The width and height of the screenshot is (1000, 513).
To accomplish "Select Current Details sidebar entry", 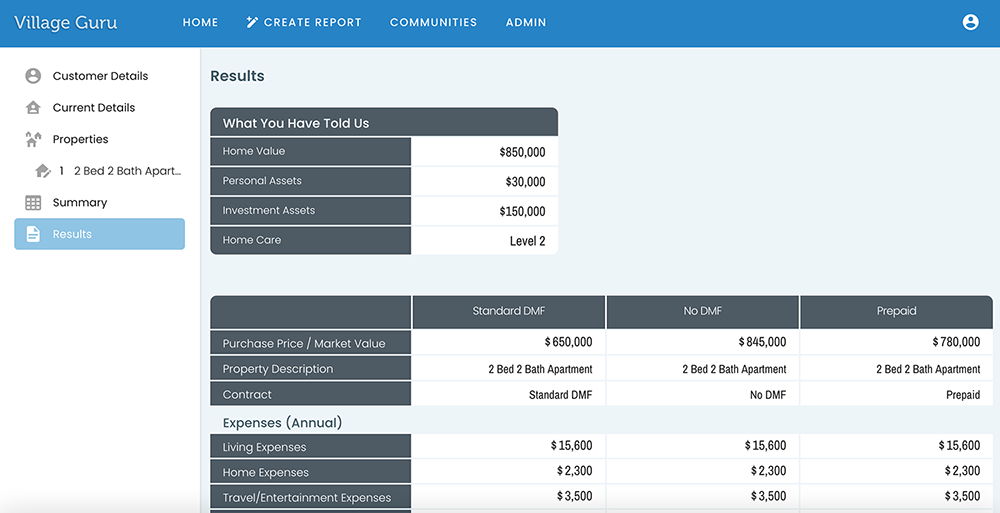I will click(94, 108).
